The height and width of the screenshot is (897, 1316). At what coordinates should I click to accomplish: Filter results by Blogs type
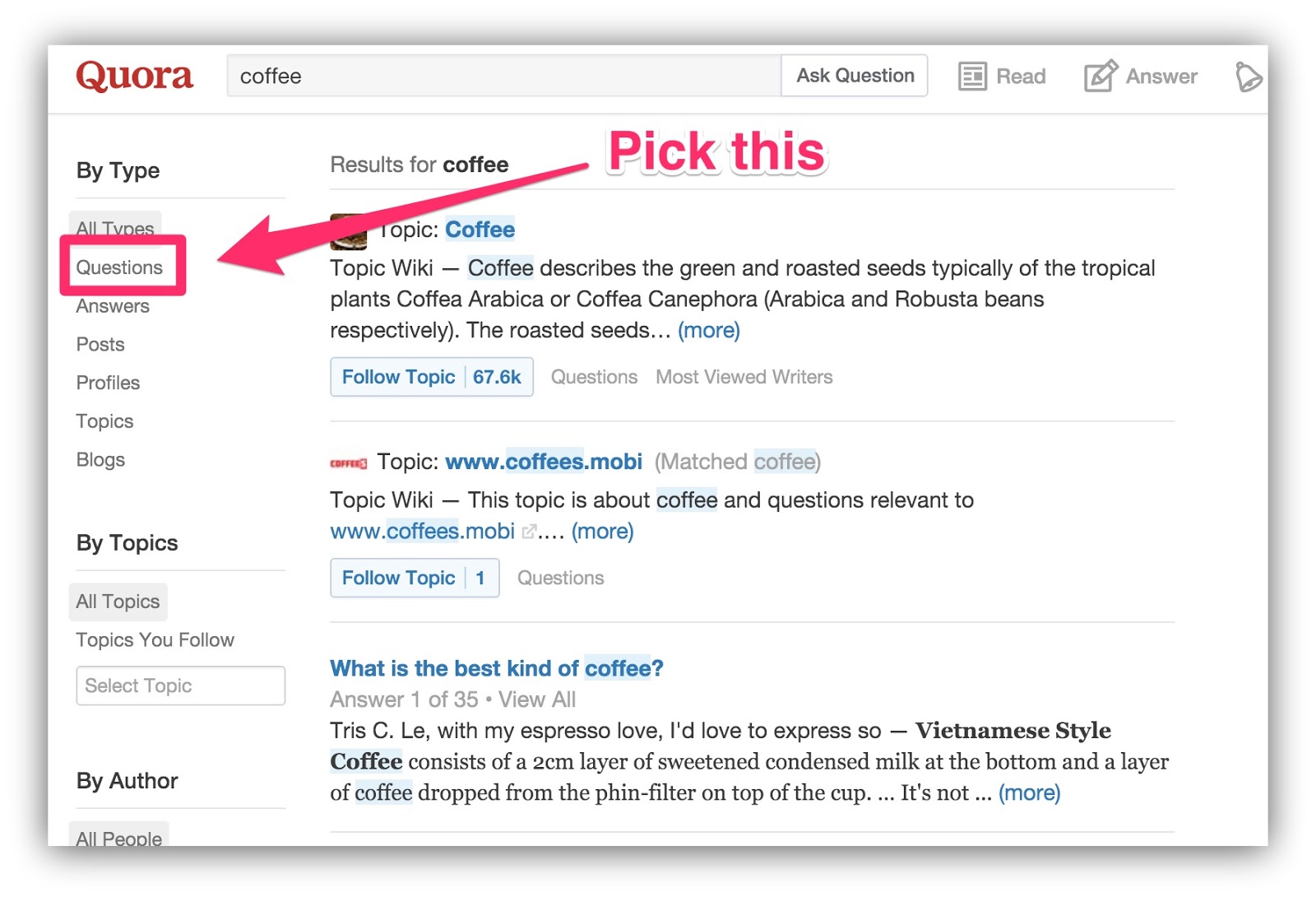100,459
